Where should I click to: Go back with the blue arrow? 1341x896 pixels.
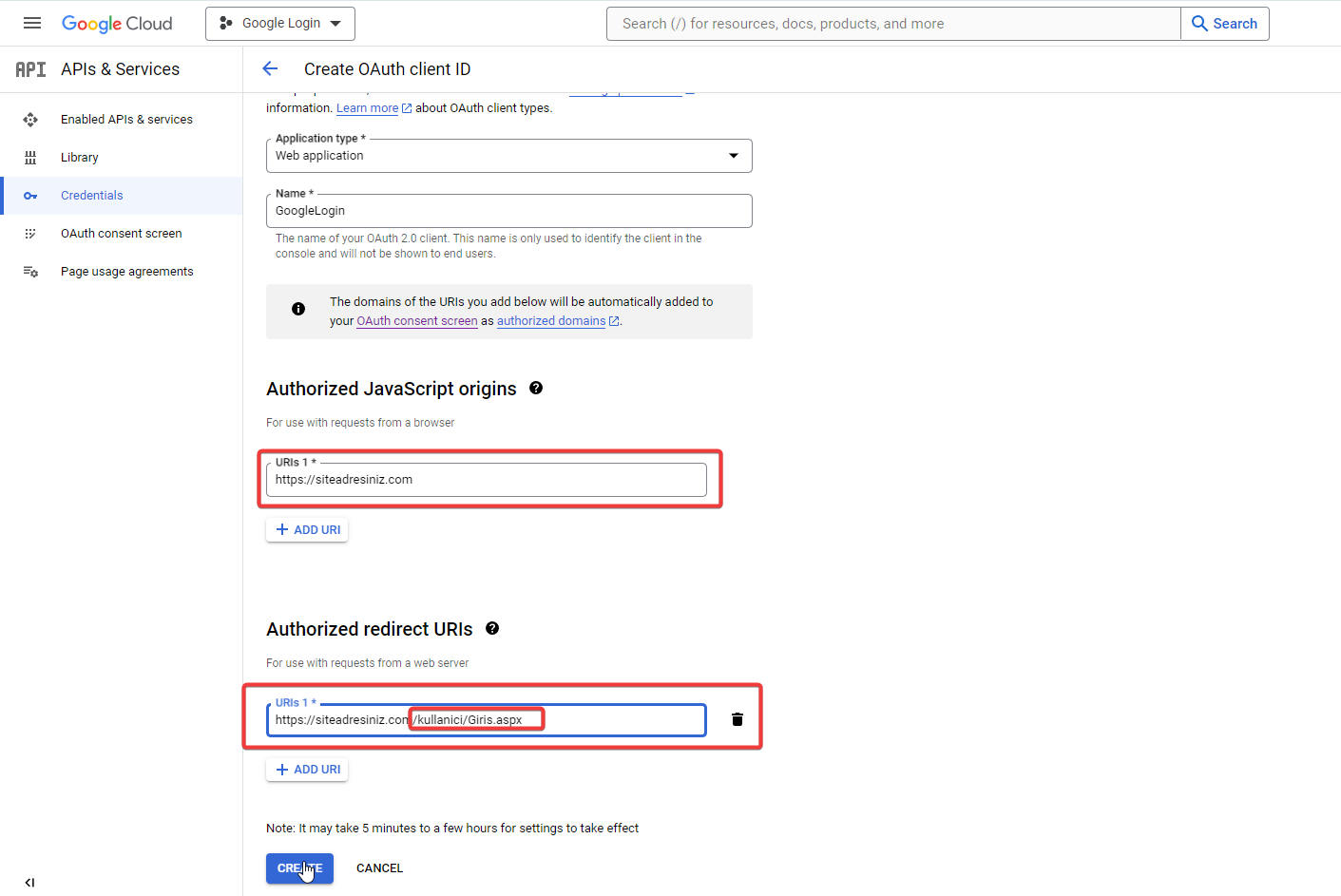tap(270, 68)
